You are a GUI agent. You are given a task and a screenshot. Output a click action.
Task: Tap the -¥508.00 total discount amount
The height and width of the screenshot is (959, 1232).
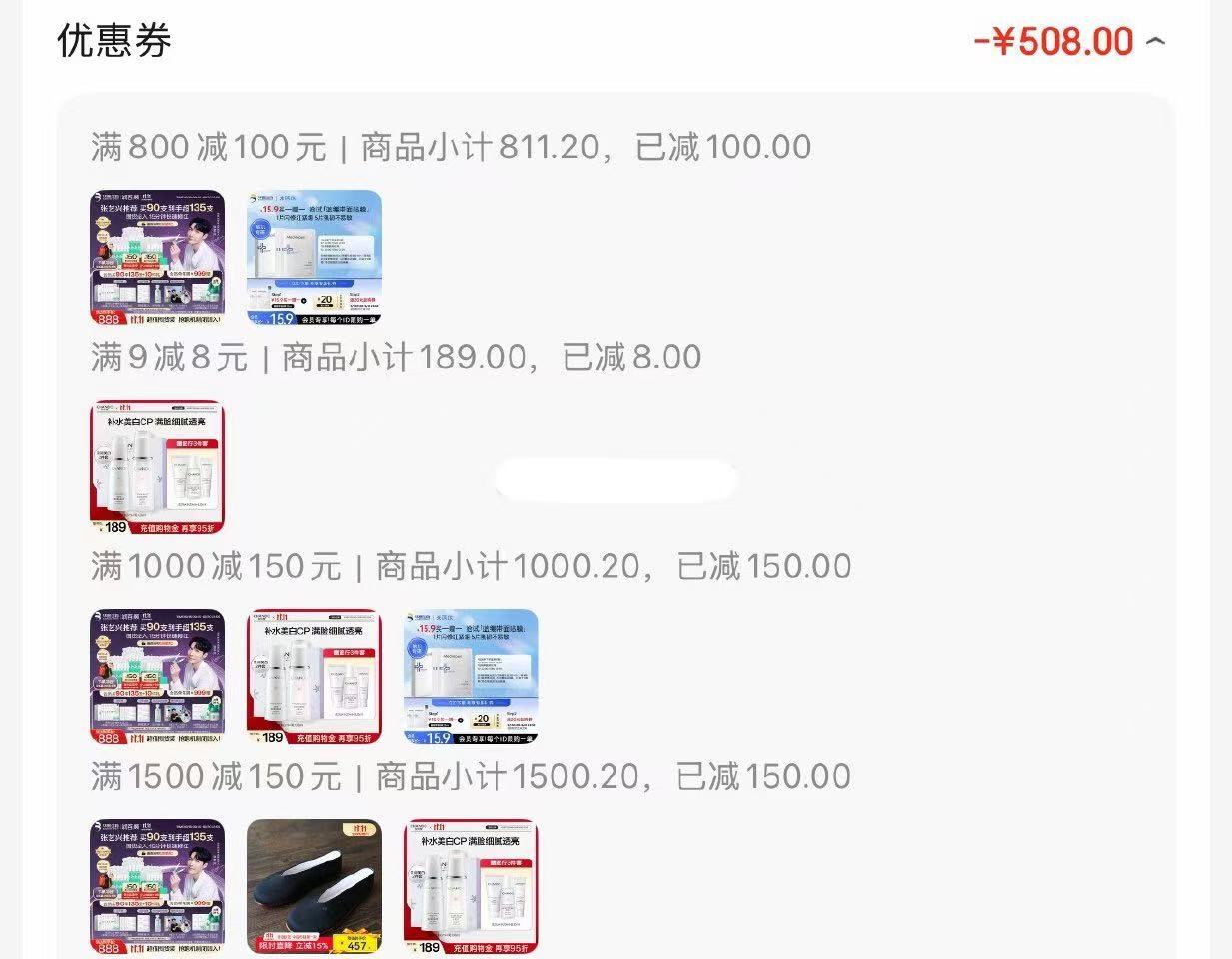click(x=1053, y=42)
